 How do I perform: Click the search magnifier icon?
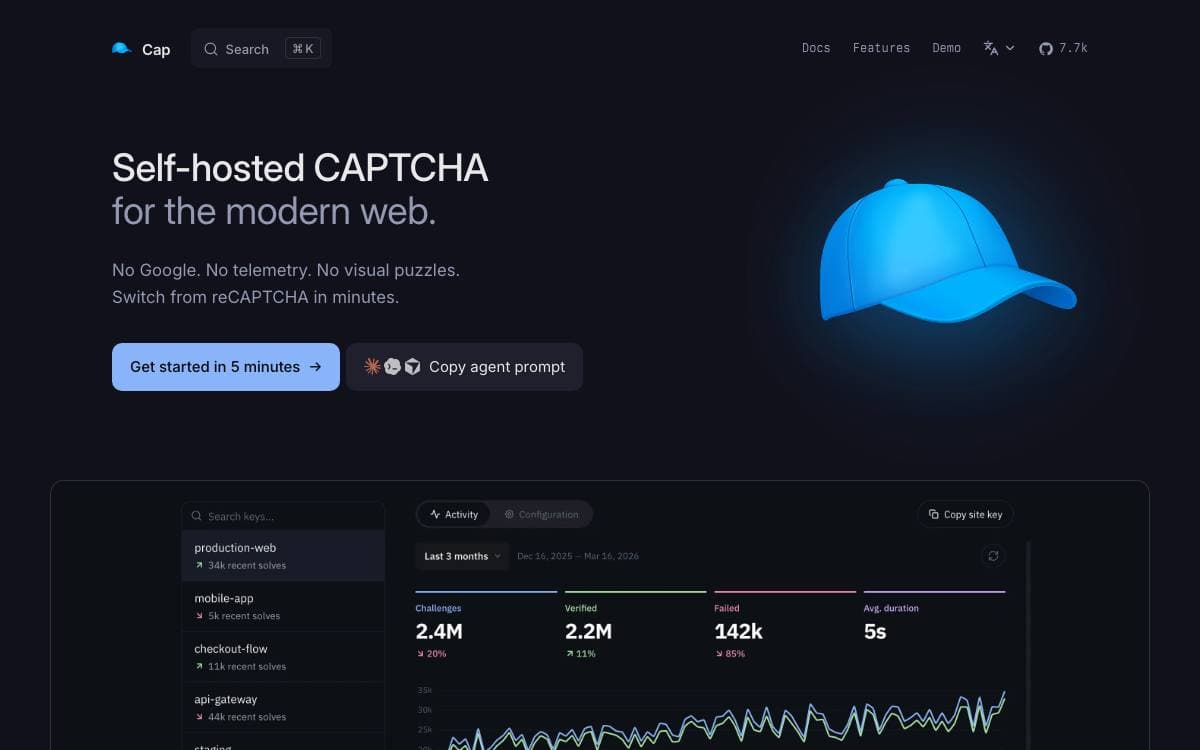[x=211, y=49]
